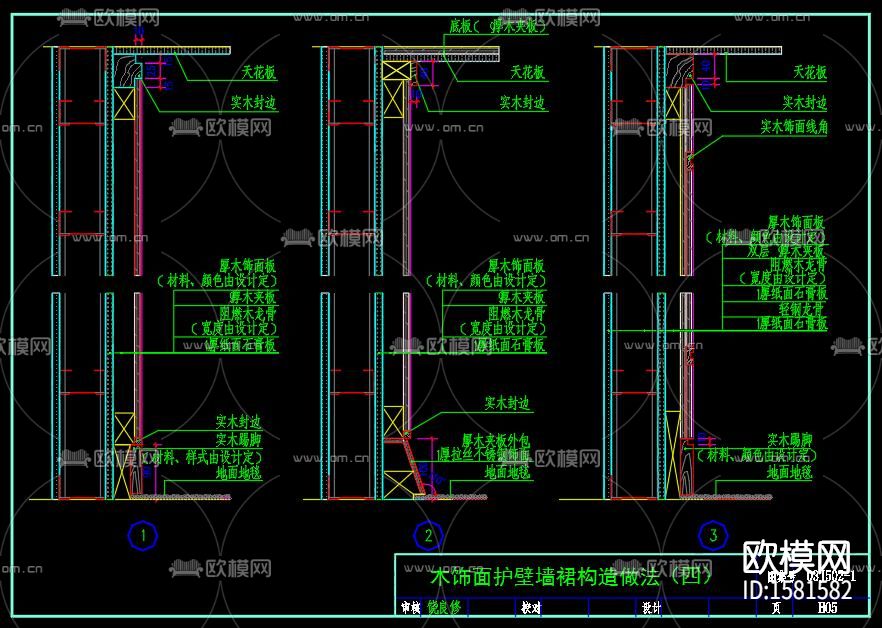Screen dimensions: 882x628
Task: Select the 设计 cell in title block
Action: [651, 608]
